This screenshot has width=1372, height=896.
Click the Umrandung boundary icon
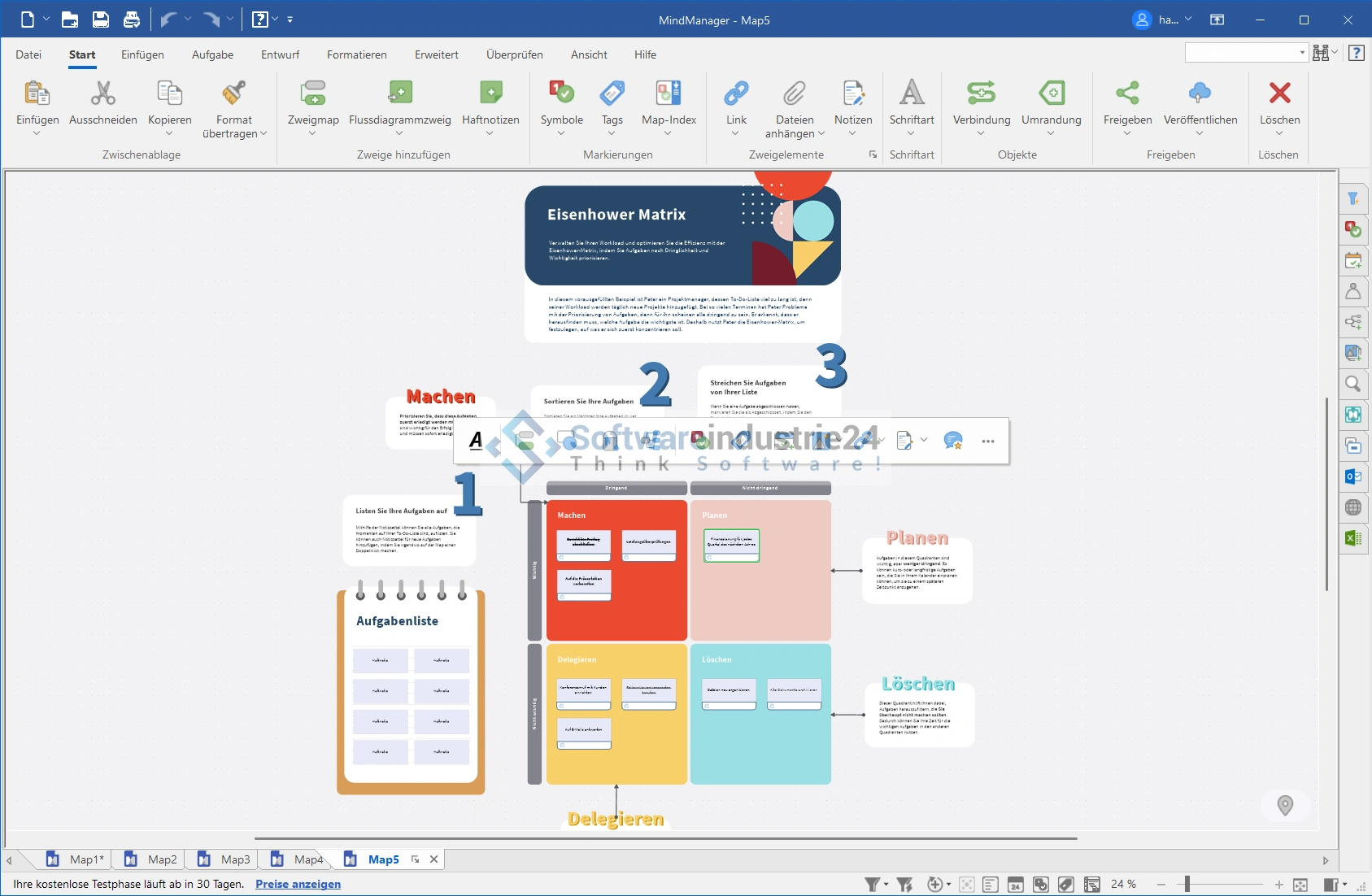(x=1051, y=94)
